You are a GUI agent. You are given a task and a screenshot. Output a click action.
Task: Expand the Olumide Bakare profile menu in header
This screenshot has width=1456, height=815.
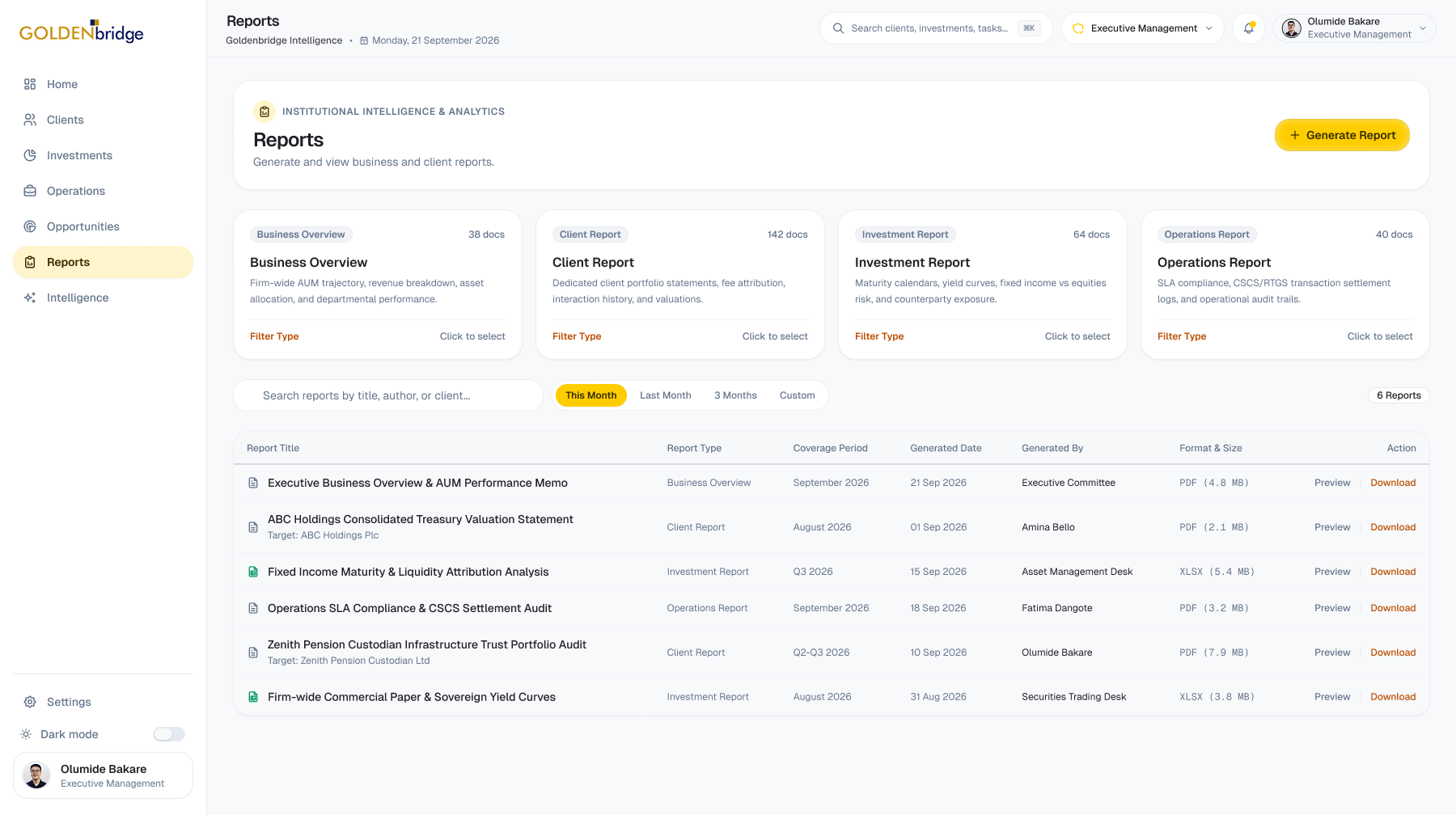(x=1355, y=28)
